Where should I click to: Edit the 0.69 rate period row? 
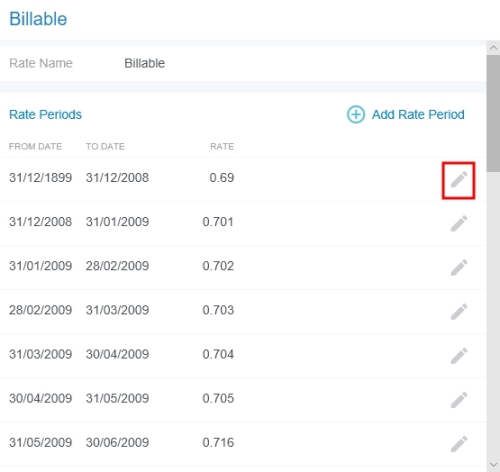tap(459, 179)
